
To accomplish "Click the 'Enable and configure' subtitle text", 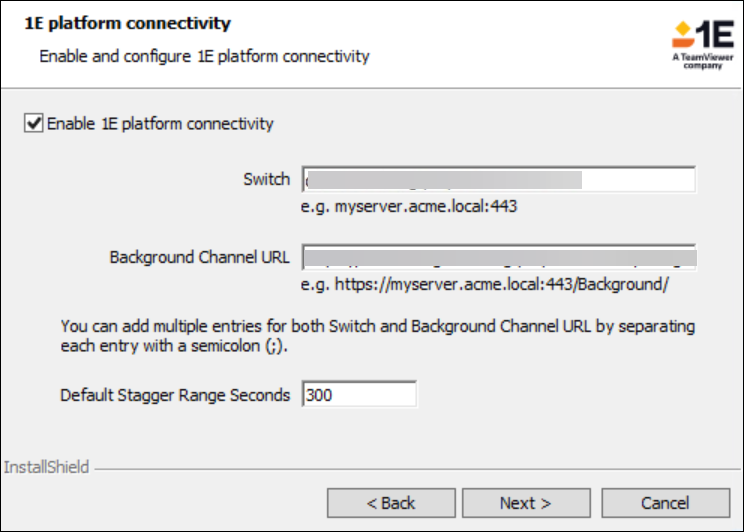I will (204, 56).
